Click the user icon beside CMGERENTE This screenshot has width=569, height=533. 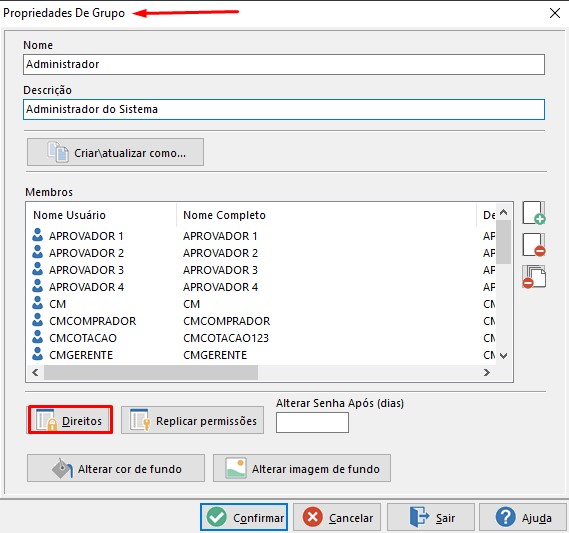(x=37, y=354)
